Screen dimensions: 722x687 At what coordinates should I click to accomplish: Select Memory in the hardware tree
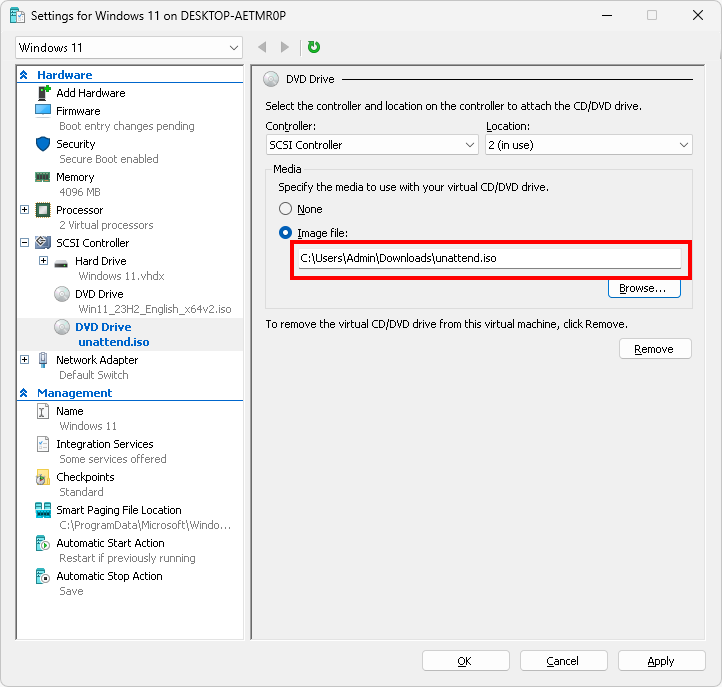(x=75, y=177)
